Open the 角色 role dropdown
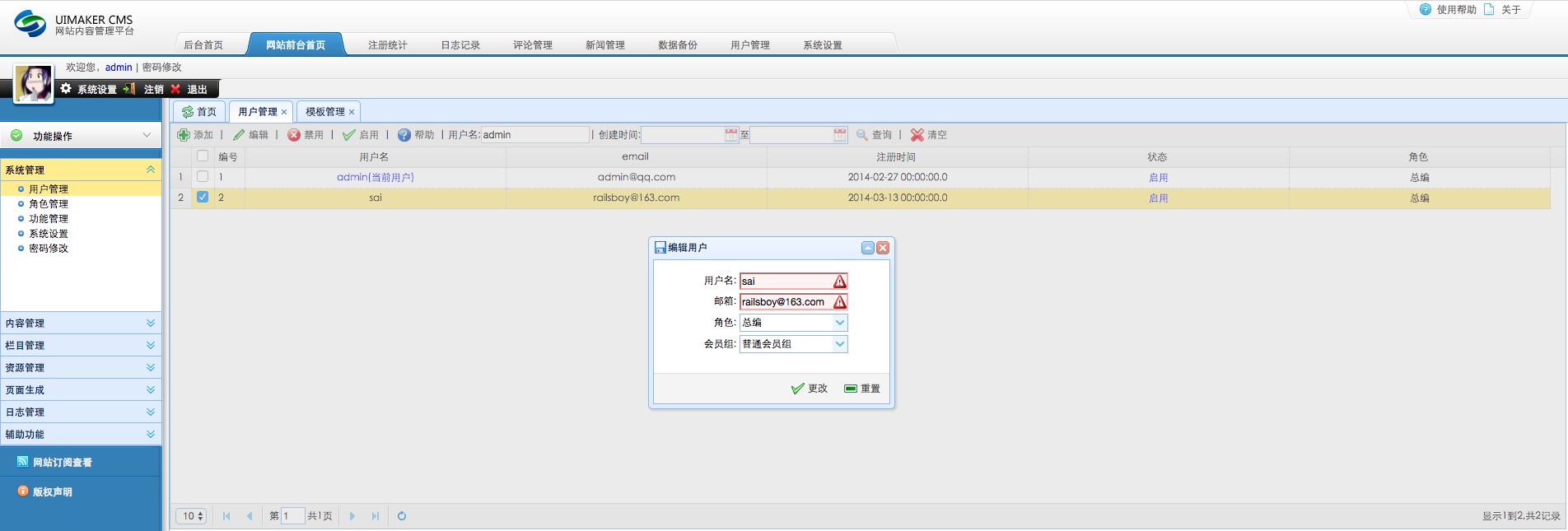 tap(840, 323)
